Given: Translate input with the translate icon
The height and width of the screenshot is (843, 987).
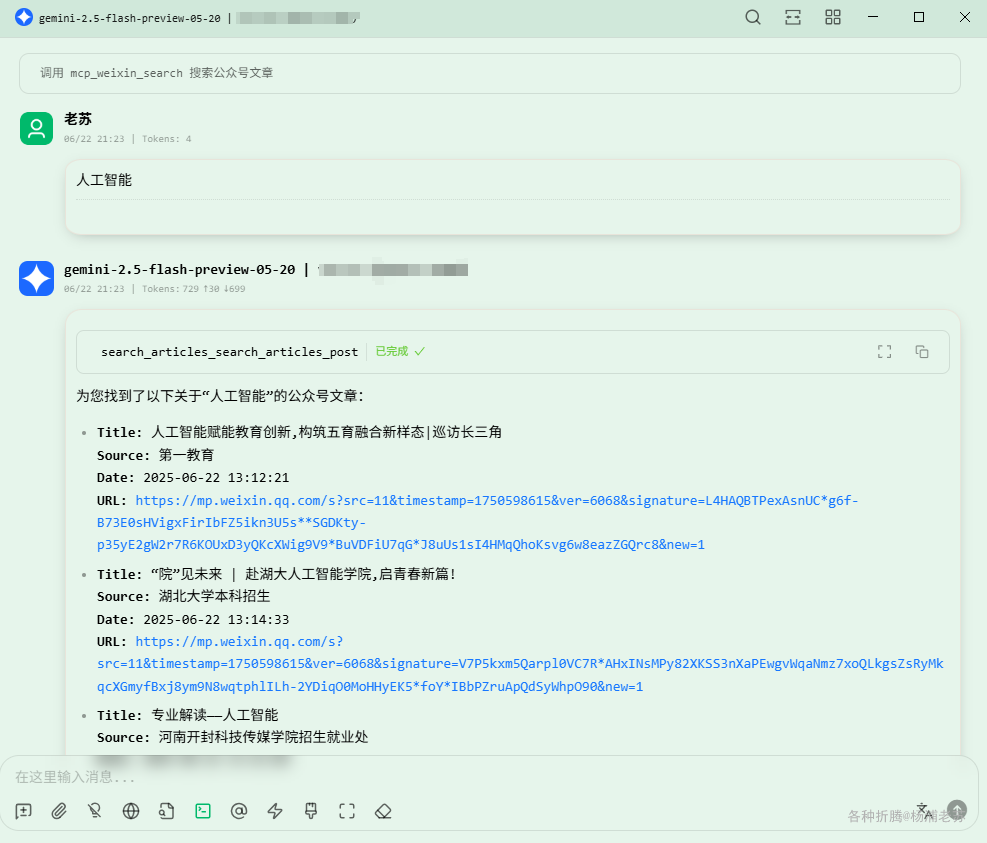Looking at the screenshot, I should pos(924,810).
